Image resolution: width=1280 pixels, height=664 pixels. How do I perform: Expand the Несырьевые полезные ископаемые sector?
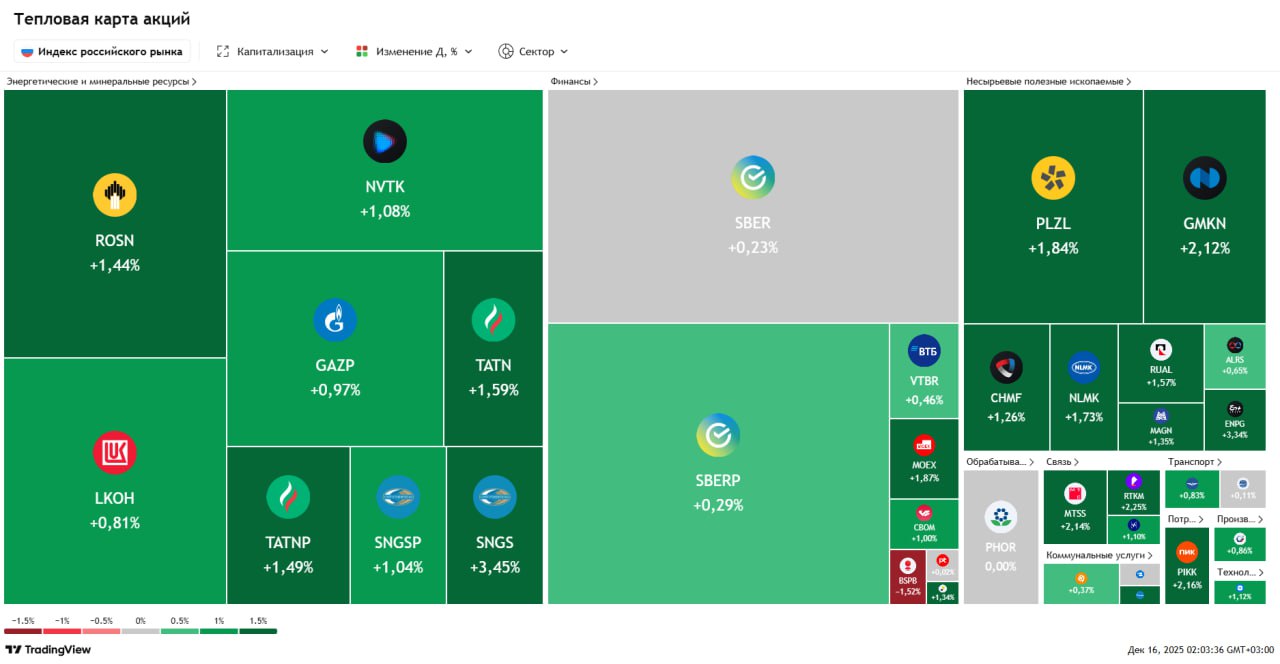[x=1048, y=81]
